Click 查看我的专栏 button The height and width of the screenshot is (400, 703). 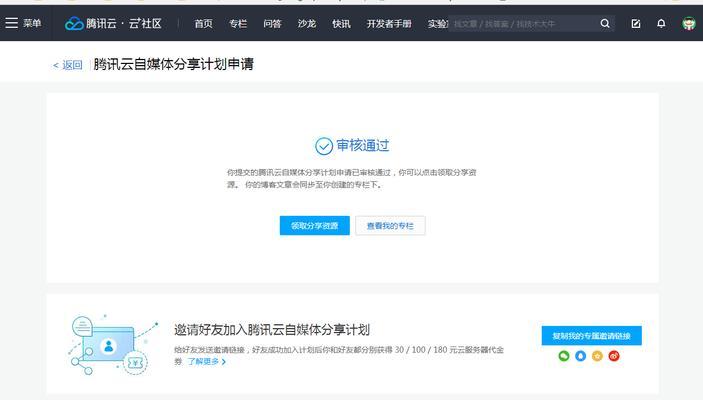coord(390,226)
